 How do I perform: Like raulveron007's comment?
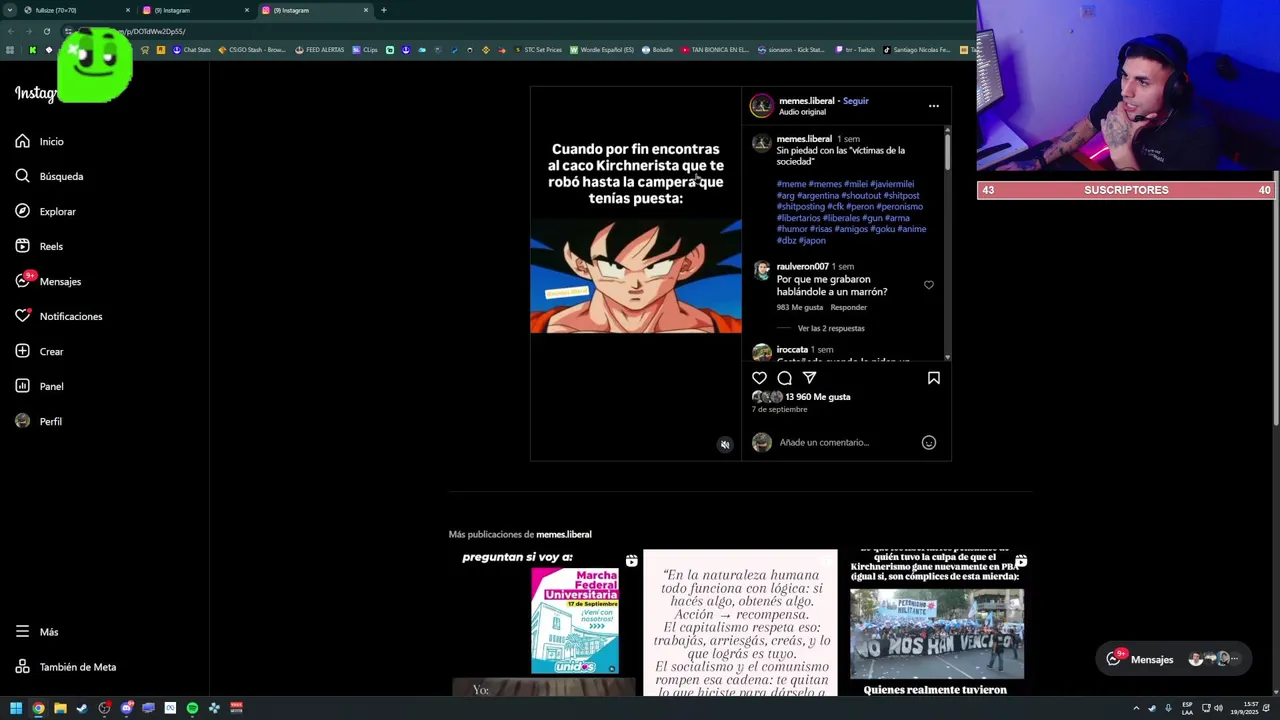click(928, 285)
